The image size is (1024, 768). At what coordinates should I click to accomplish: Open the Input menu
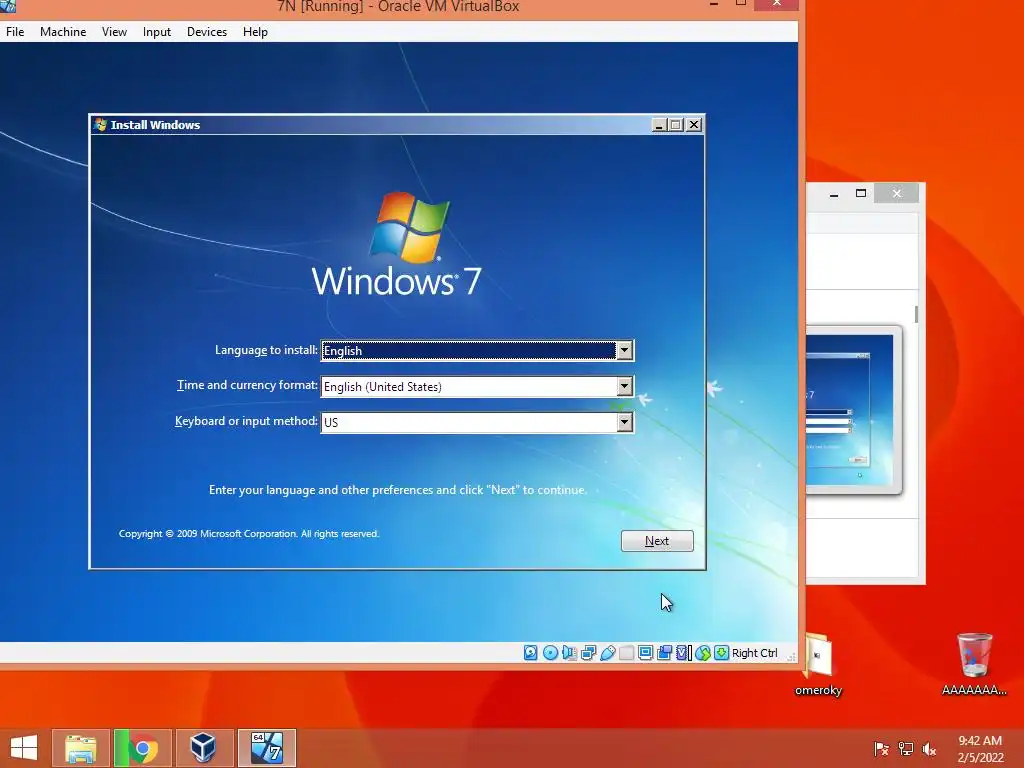[157, 31]
